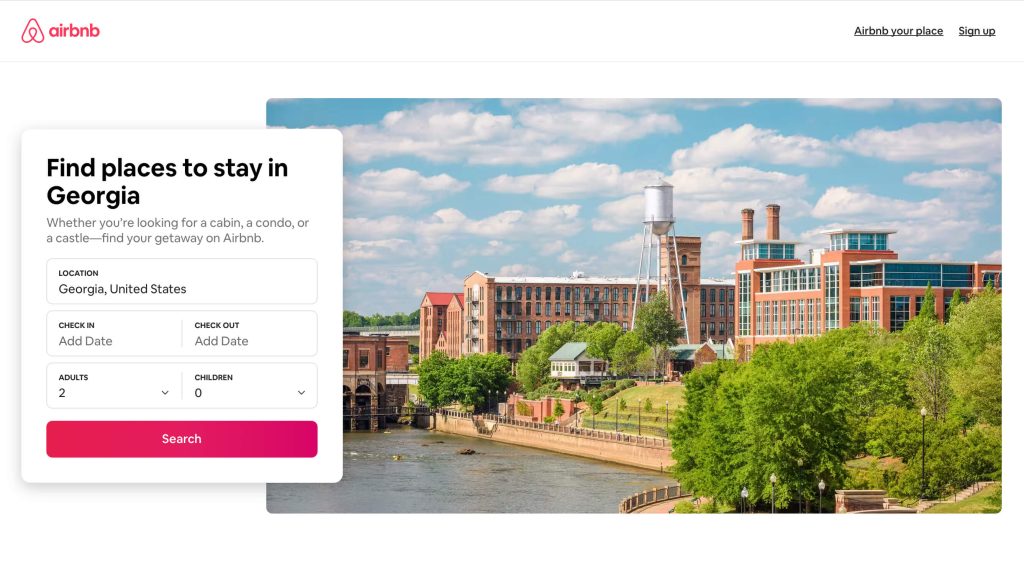Click the water tower in the photo
This screenshot has height=576, width=1024.
[659, 261]
